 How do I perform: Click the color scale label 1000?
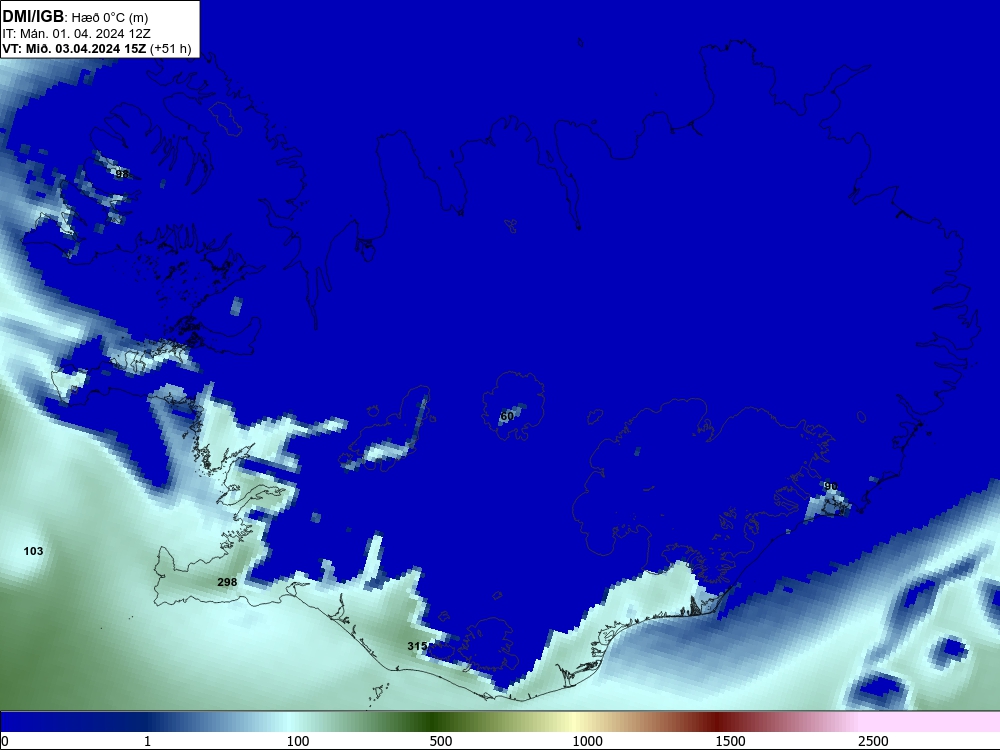[x=587, y=741]
